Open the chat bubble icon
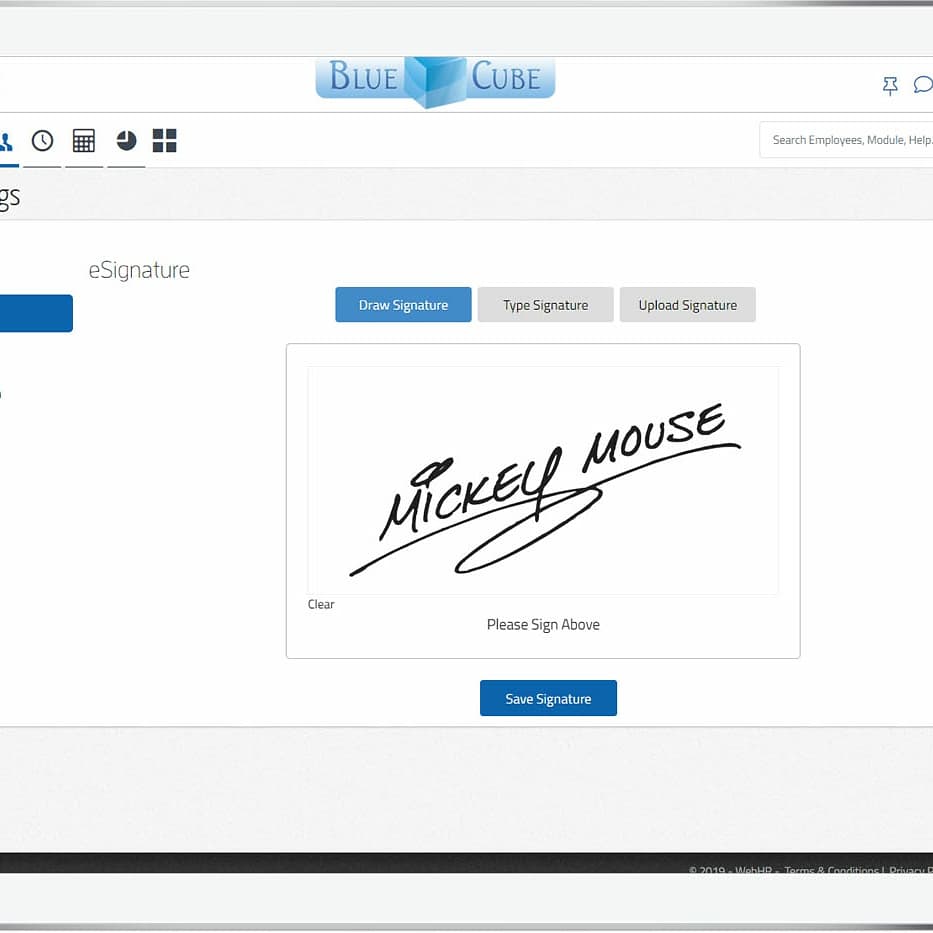933x933 pixels. [x=923, y=84]
